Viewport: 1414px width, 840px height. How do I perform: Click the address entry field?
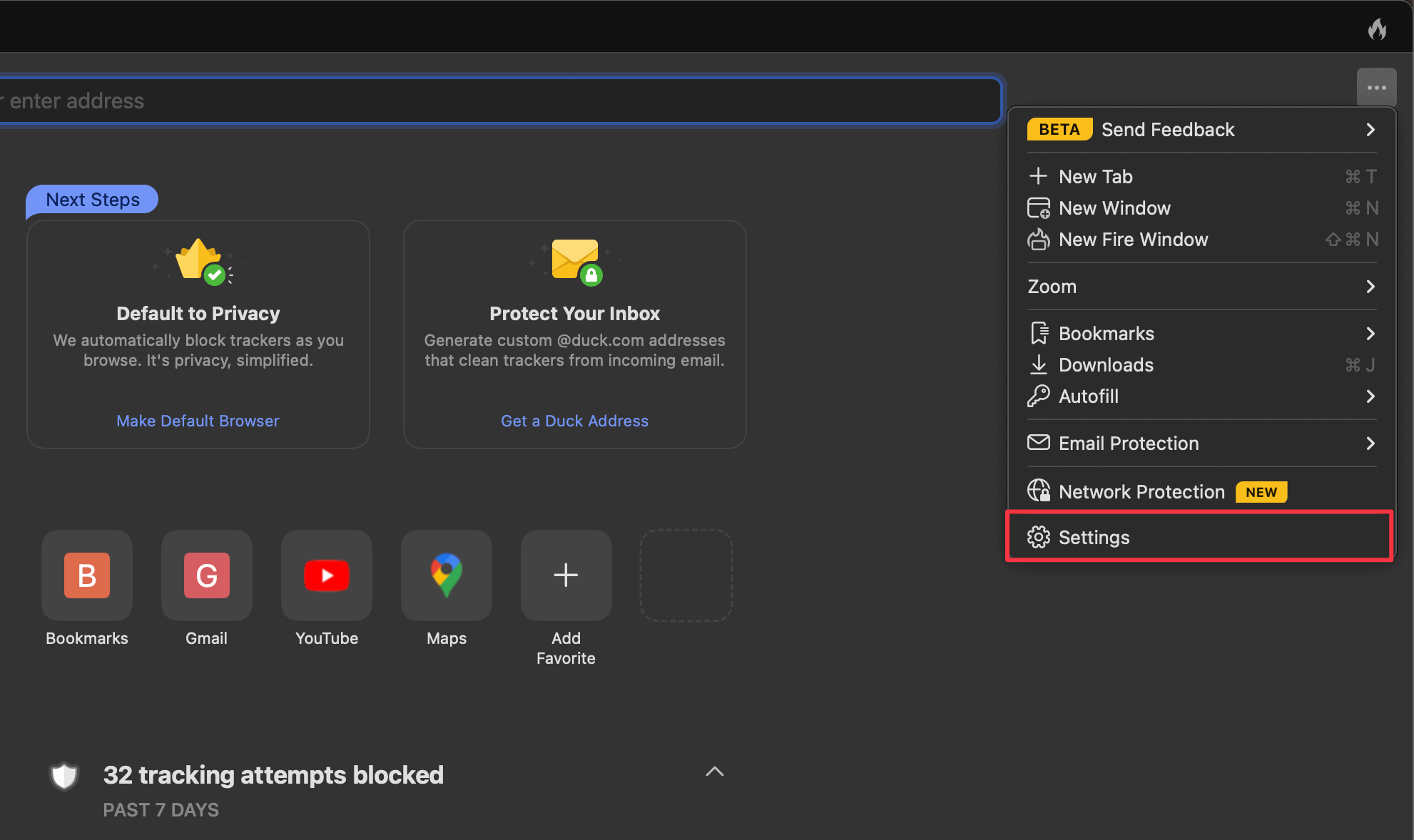click(499, 101)
